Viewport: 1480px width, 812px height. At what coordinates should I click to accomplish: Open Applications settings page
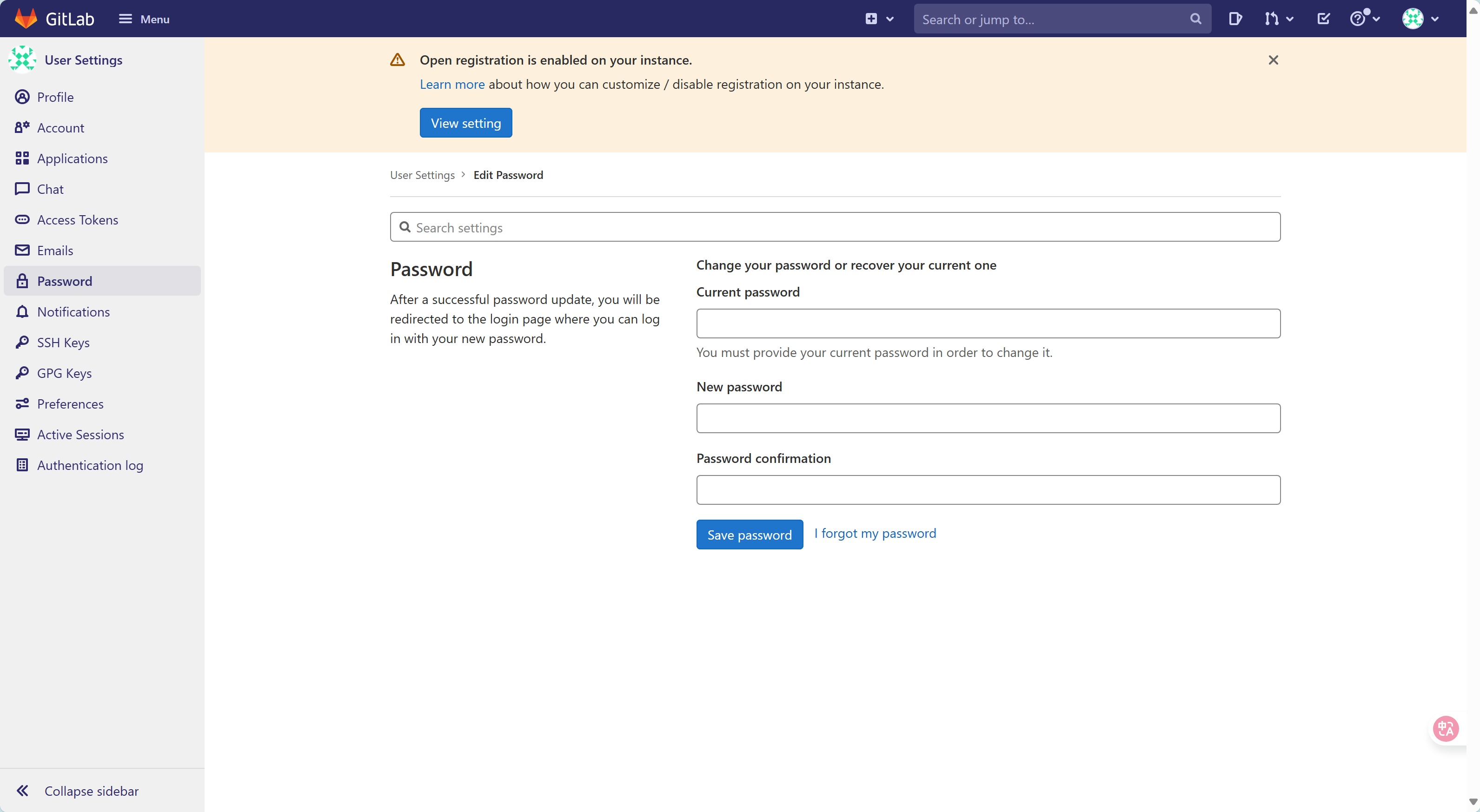pos(102,158)
